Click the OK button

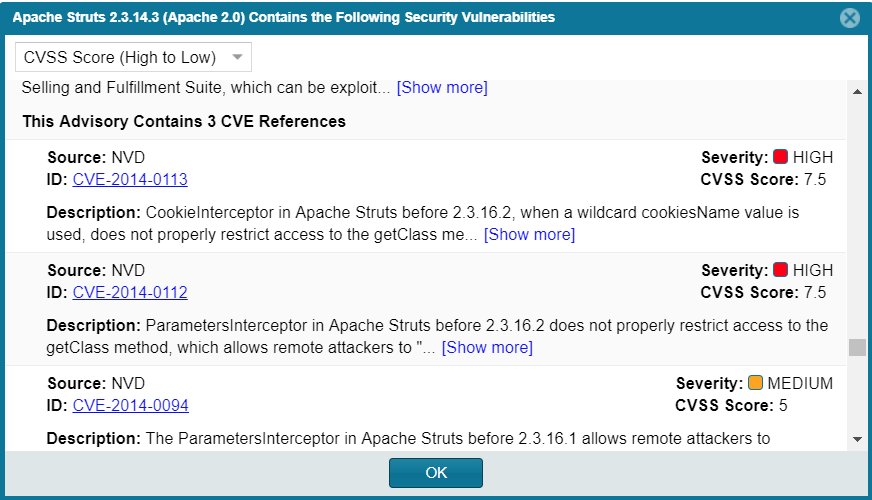pyautogui.click(x=436, y=473)
